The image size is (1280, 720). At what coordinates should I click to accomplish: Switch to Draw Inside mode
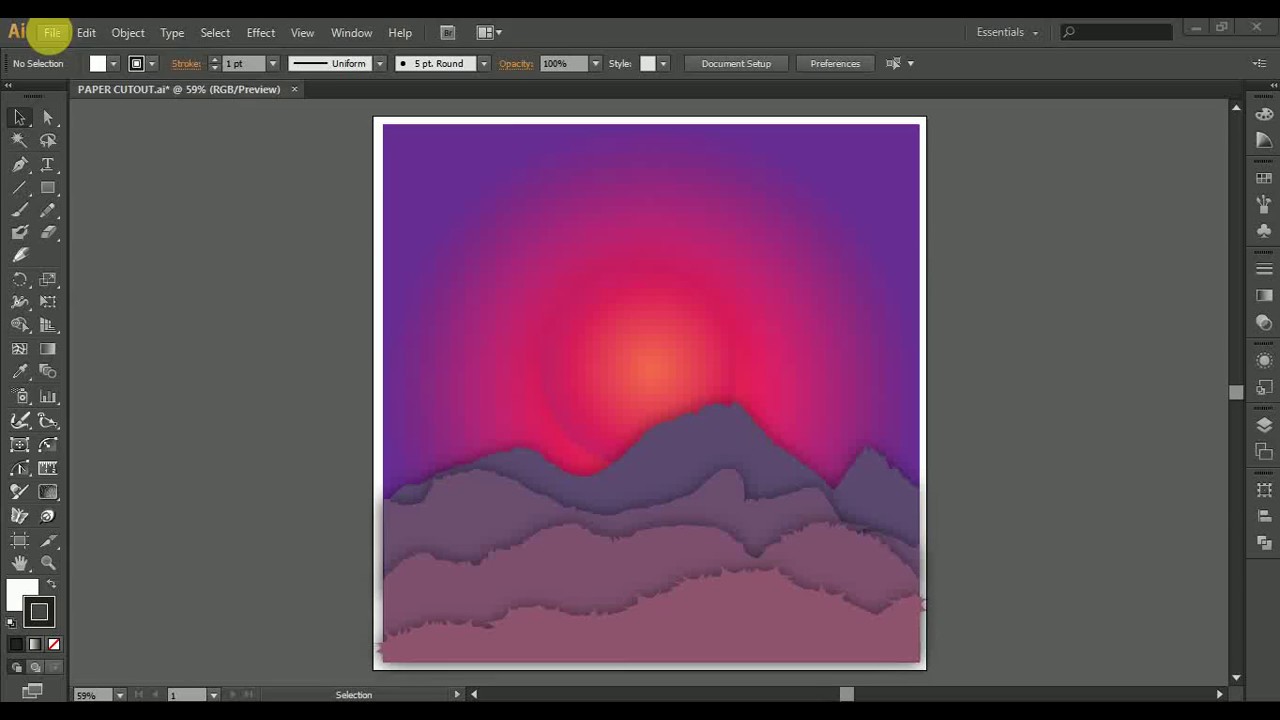click(54, 668)
